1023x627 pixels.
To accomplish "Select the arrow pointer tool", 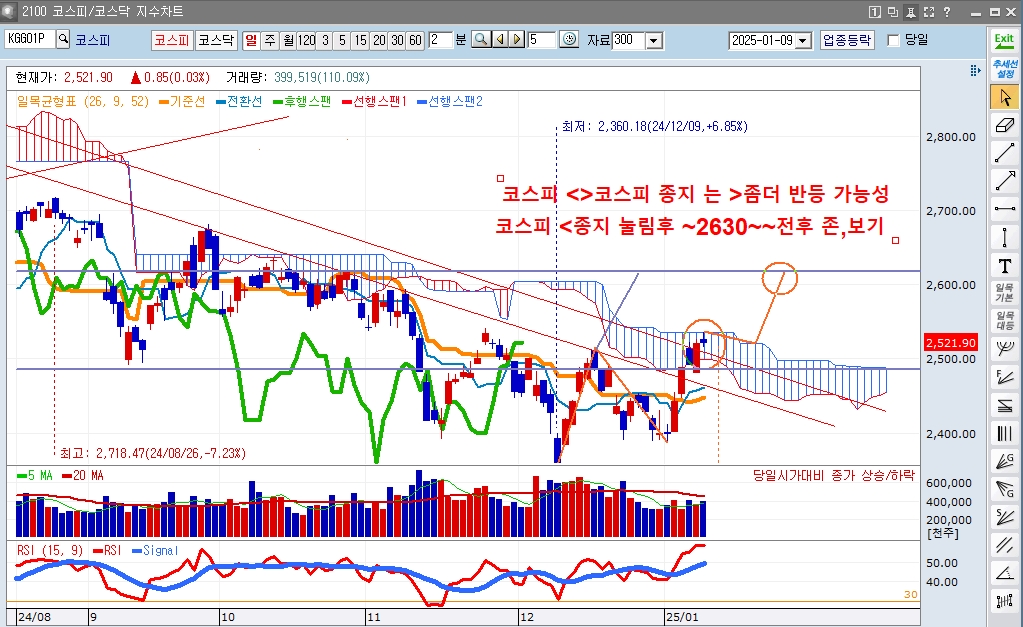I will 1004,97.
